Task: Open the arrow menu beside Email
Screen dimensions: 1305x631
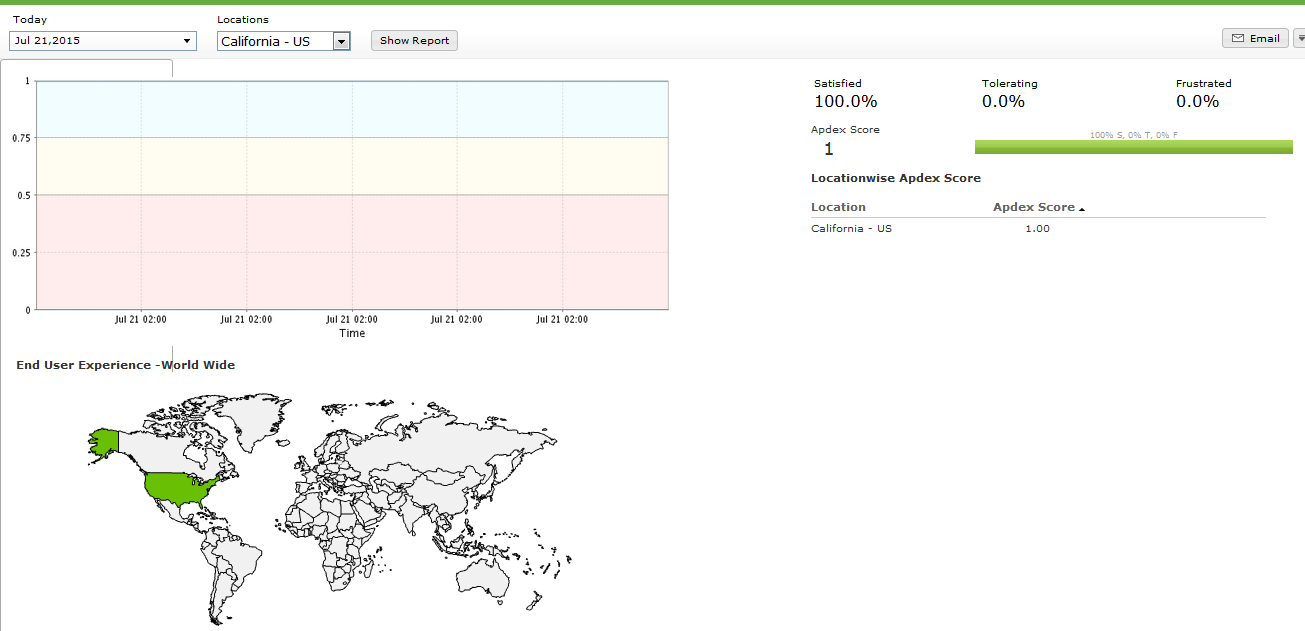Action: point(1299,39)
